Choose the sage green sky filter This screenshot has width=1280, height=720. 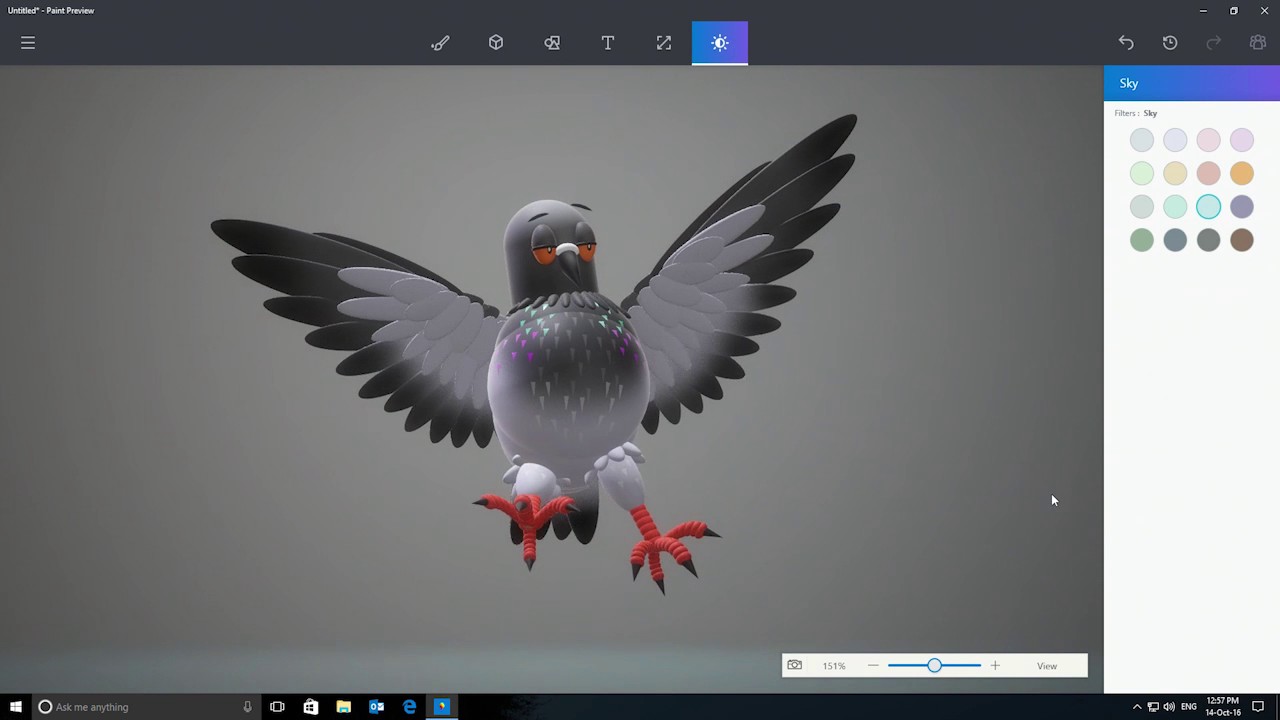tap(1142, 240)
